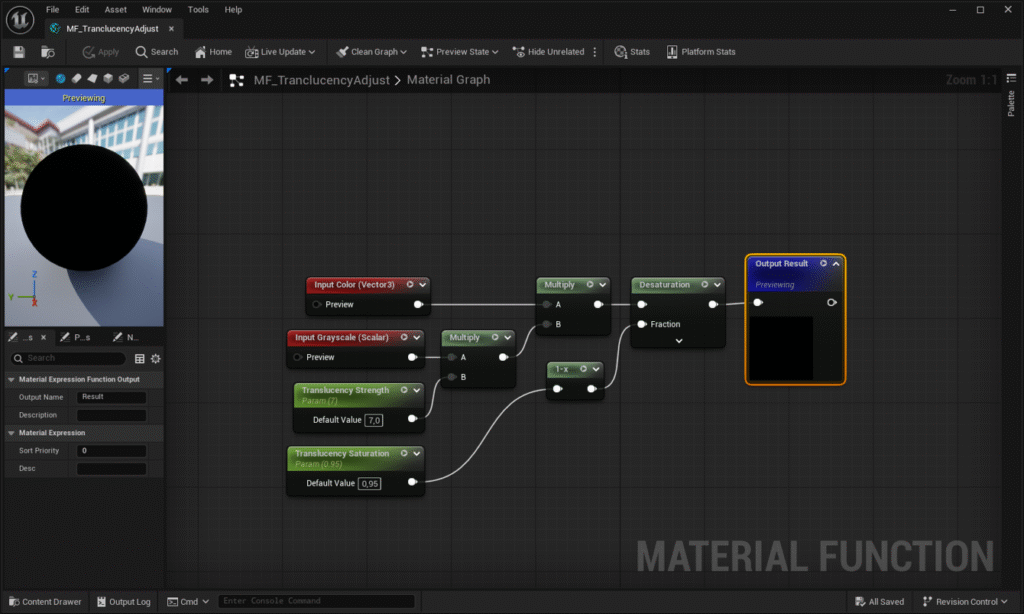This screenshot has height=614, width=1024.
Task: Open the details panel settings gear
Action: click(x=156, y=358)
